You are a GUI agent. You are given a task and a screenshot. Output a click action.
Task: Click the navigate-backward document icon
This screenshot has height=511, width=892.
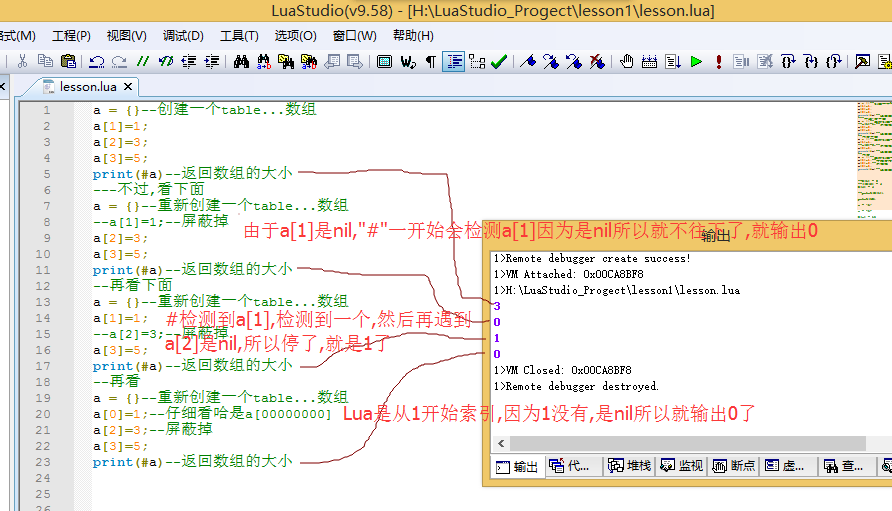[x=332, y=61]
